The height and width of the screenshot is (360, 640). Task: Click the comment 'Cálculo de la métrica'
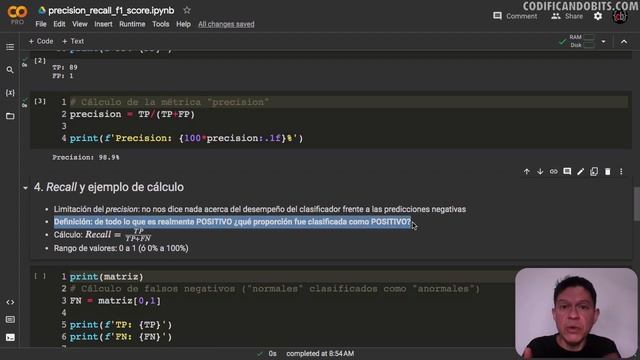pyautogui.click(x=169, y=102)
